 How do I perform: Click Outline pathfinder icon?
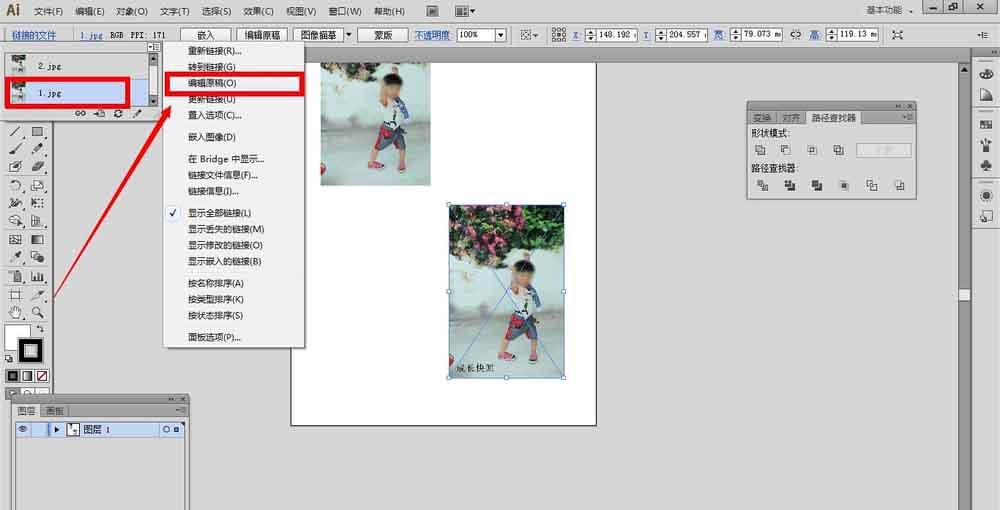872,186
